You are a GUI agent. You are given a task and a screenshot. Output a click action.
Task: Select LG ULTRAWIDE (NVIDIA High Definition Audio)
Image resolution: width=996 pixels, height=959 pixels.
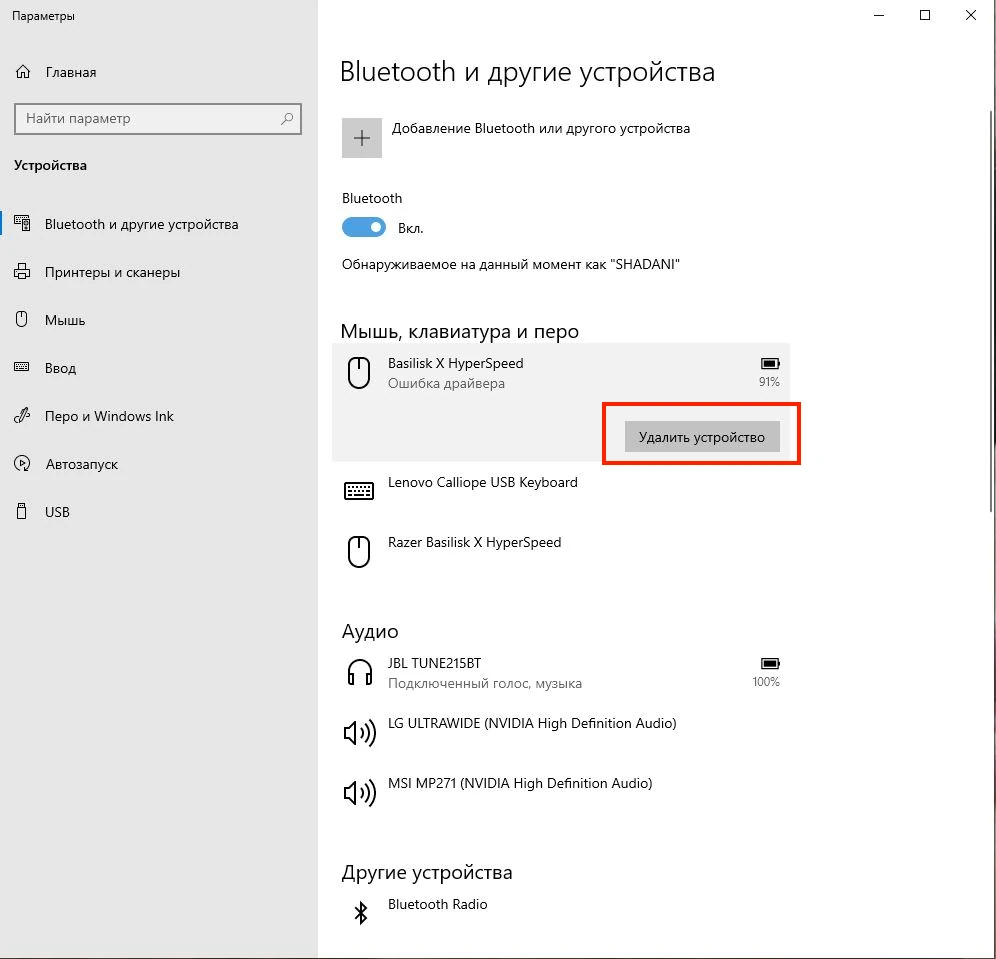532,723
